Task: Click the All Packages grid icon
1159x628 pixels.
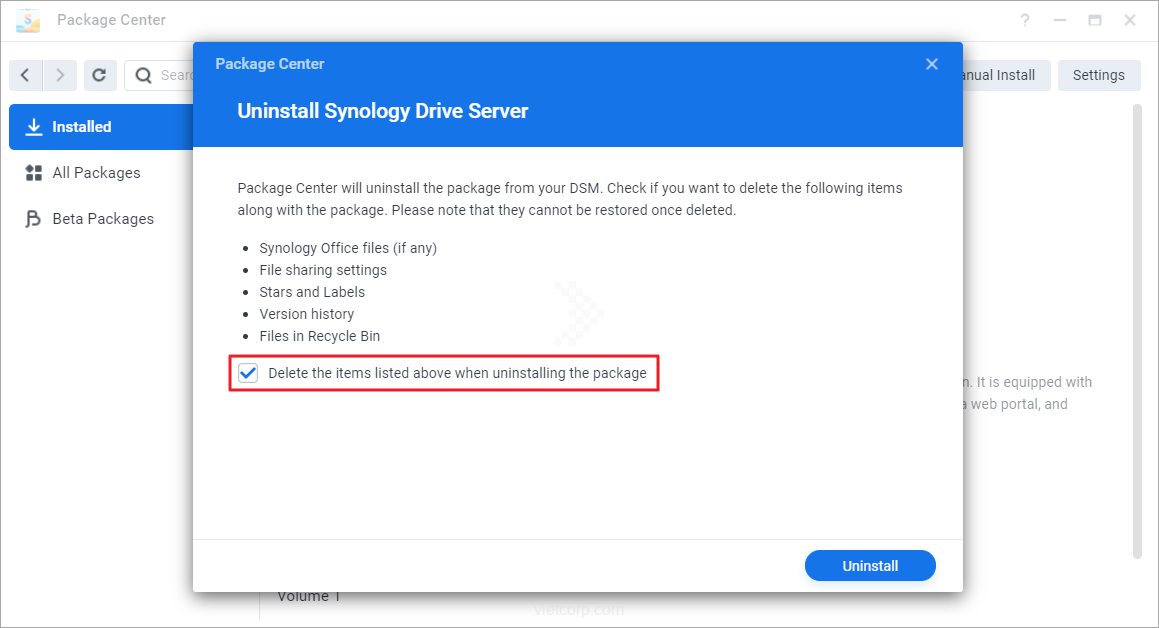Action: [x=34, y=173]
